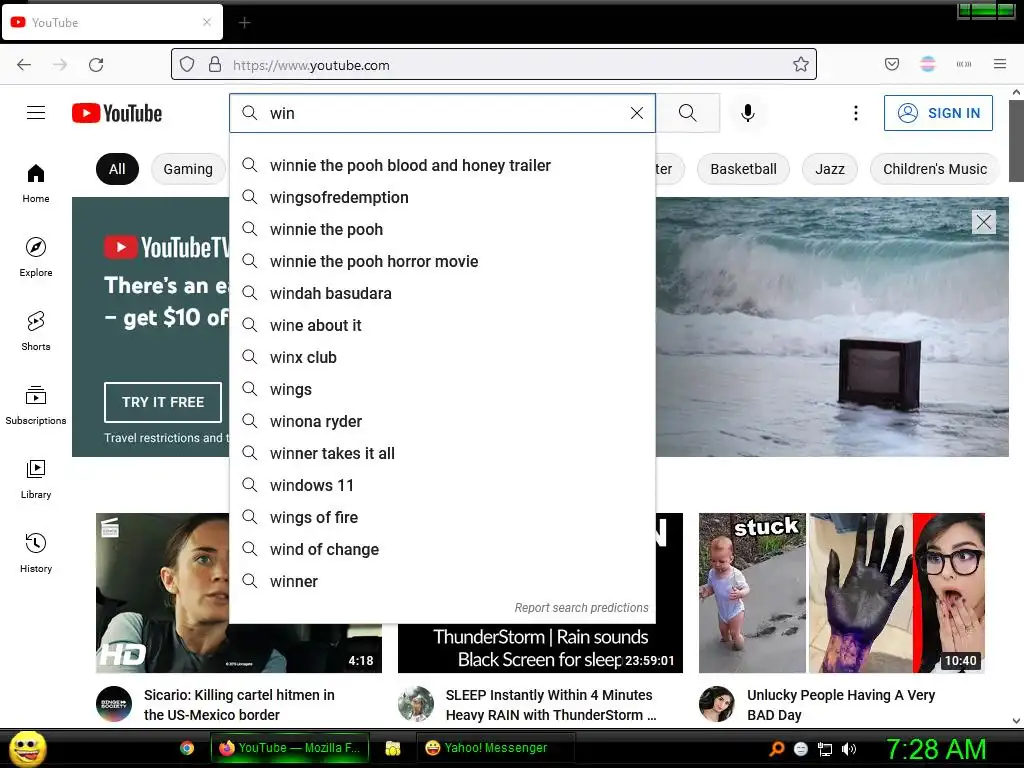Viewport: 1024px width, 768px height.
Task: Open the YouTube hamburger guide menu
Action: pyautogui.click(x=36, y=113)
